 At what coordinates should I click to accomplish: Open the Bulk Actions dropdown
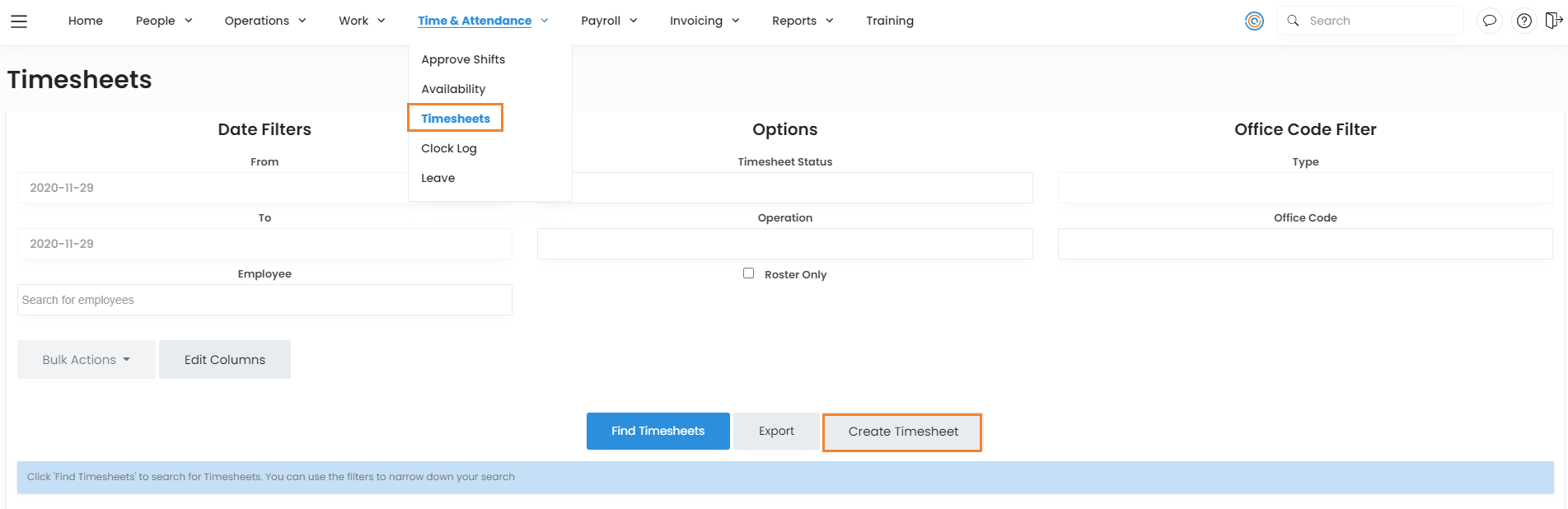pyautogui.click(x=86, y=360)
